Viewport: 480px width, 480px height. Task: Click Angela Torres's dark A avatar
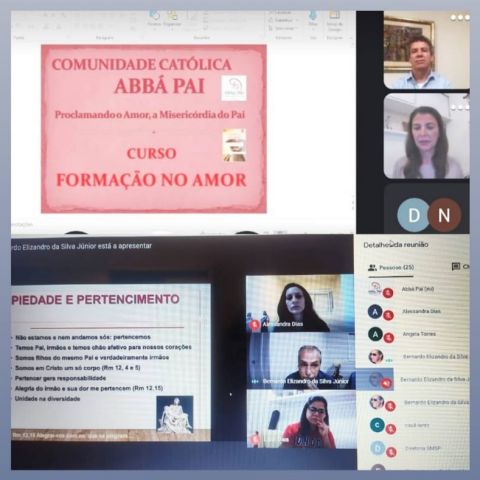tap(375, 334)
